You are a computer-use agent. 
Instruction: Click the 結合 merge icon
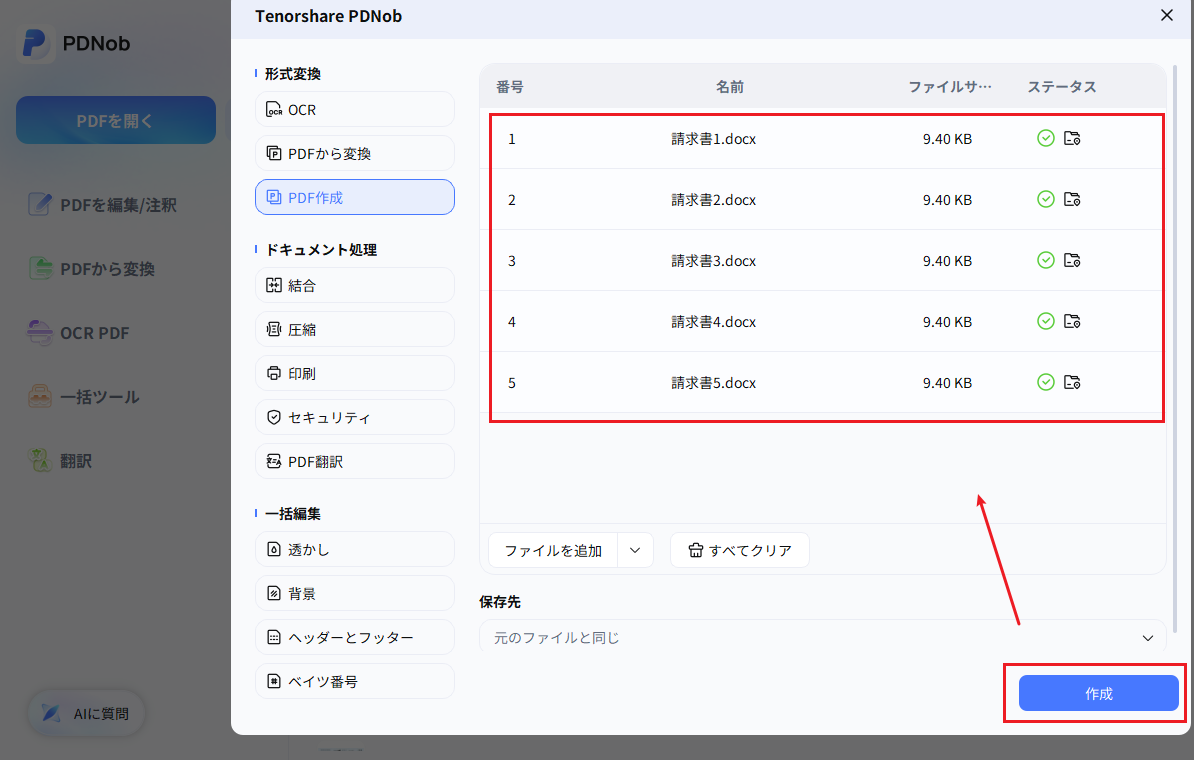click(274, 286)
